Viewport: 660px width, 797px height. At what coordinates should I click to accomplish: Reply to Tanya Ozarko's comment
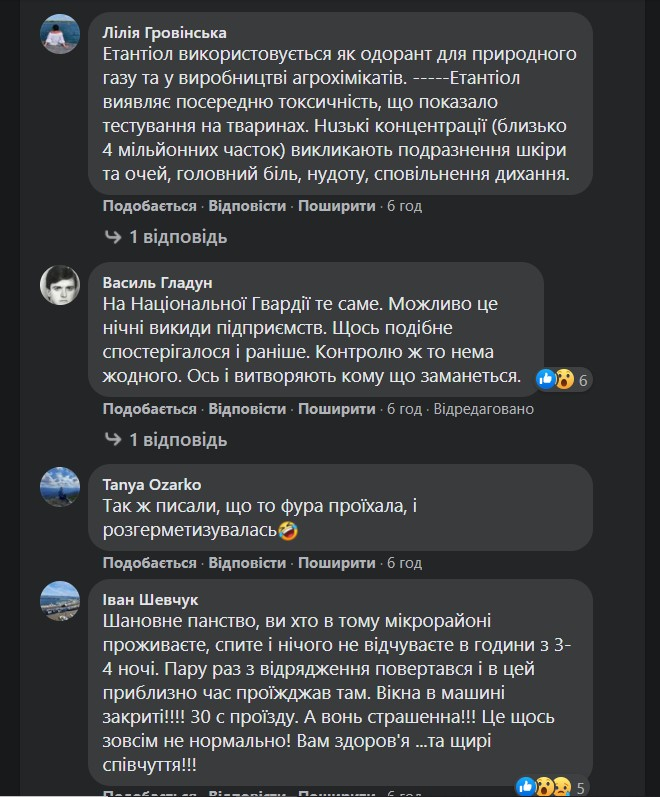(247, 563)
